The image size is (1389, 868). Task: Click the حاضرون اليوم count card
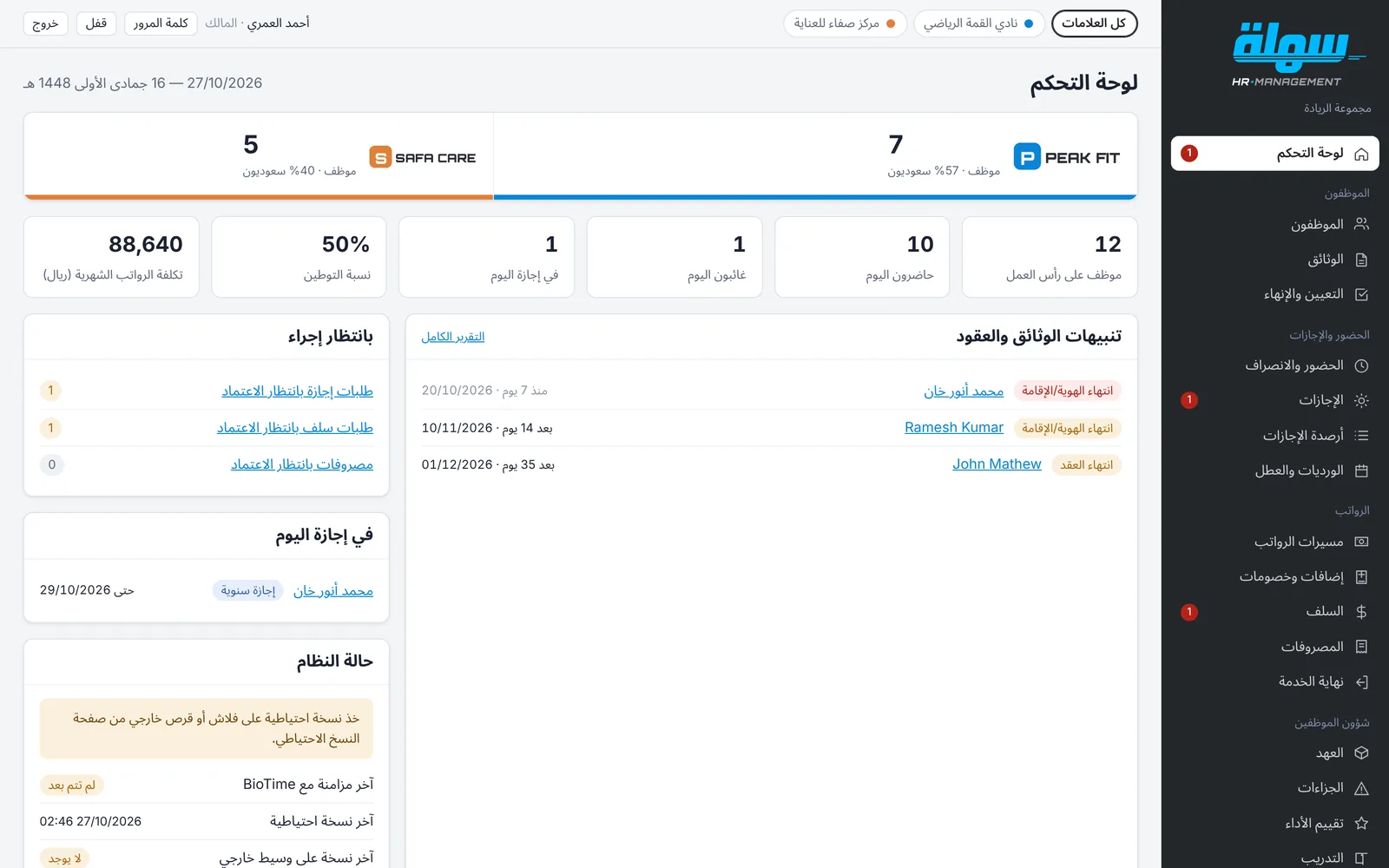[x=862, y=257]
